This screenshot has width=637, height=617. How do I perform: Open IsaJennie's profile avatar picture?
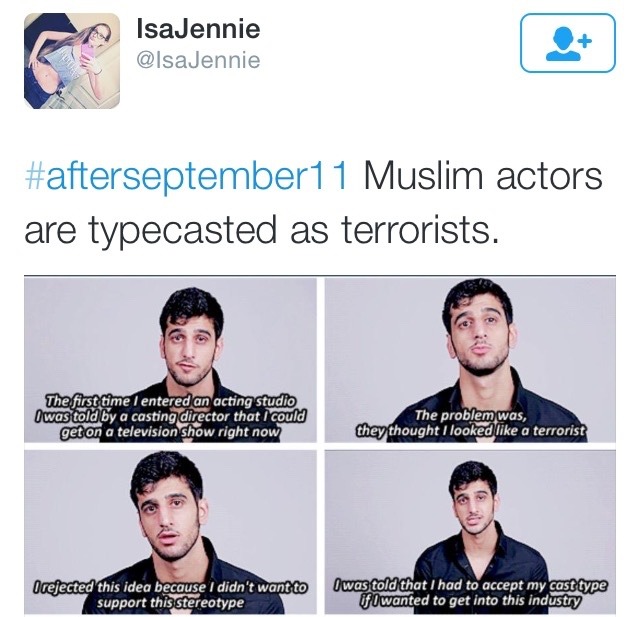click(72, 61)
